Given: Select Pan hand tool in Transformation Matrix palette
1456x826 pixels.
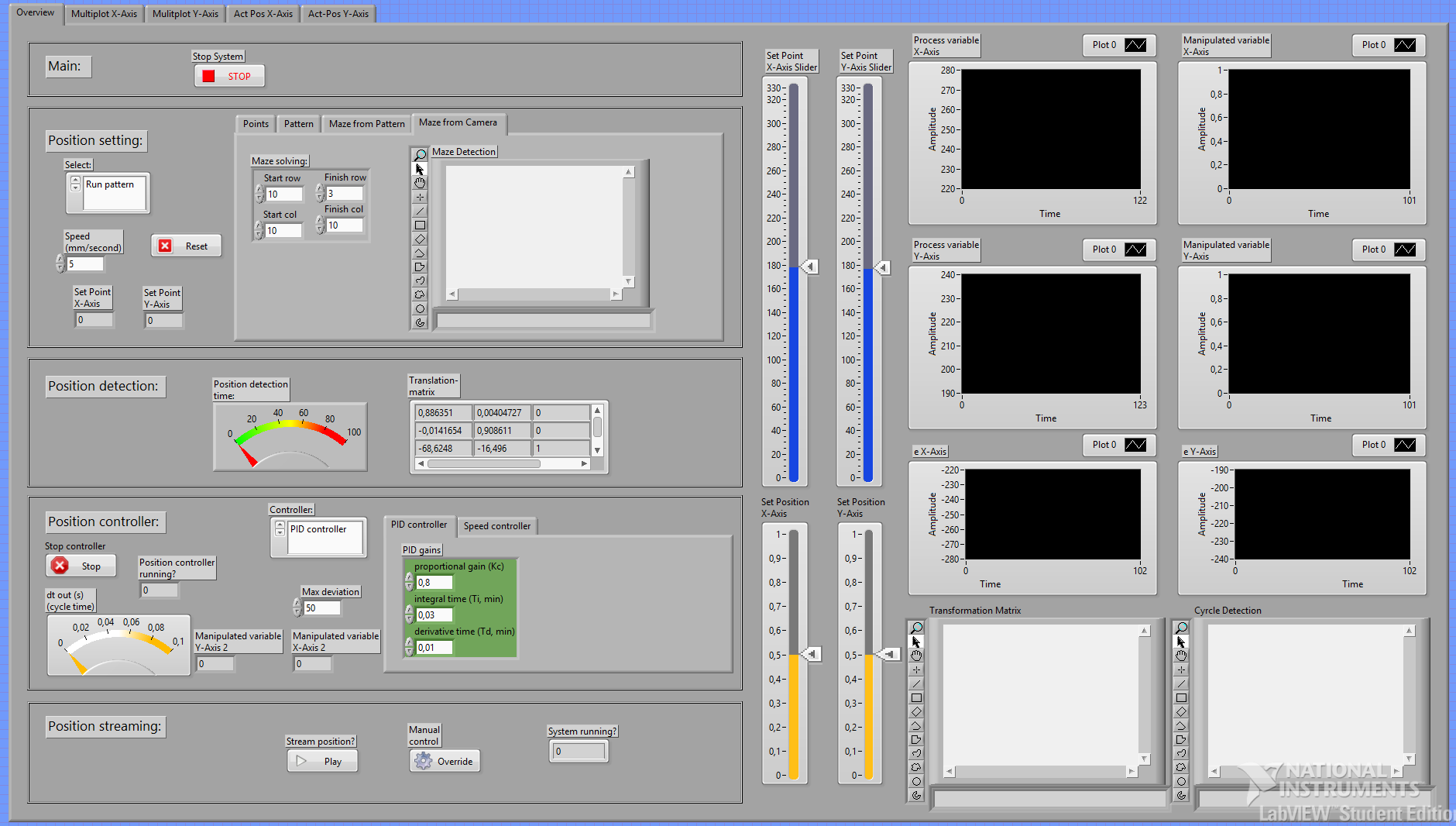Looking at the screenshot, I should tap(916, 656).
